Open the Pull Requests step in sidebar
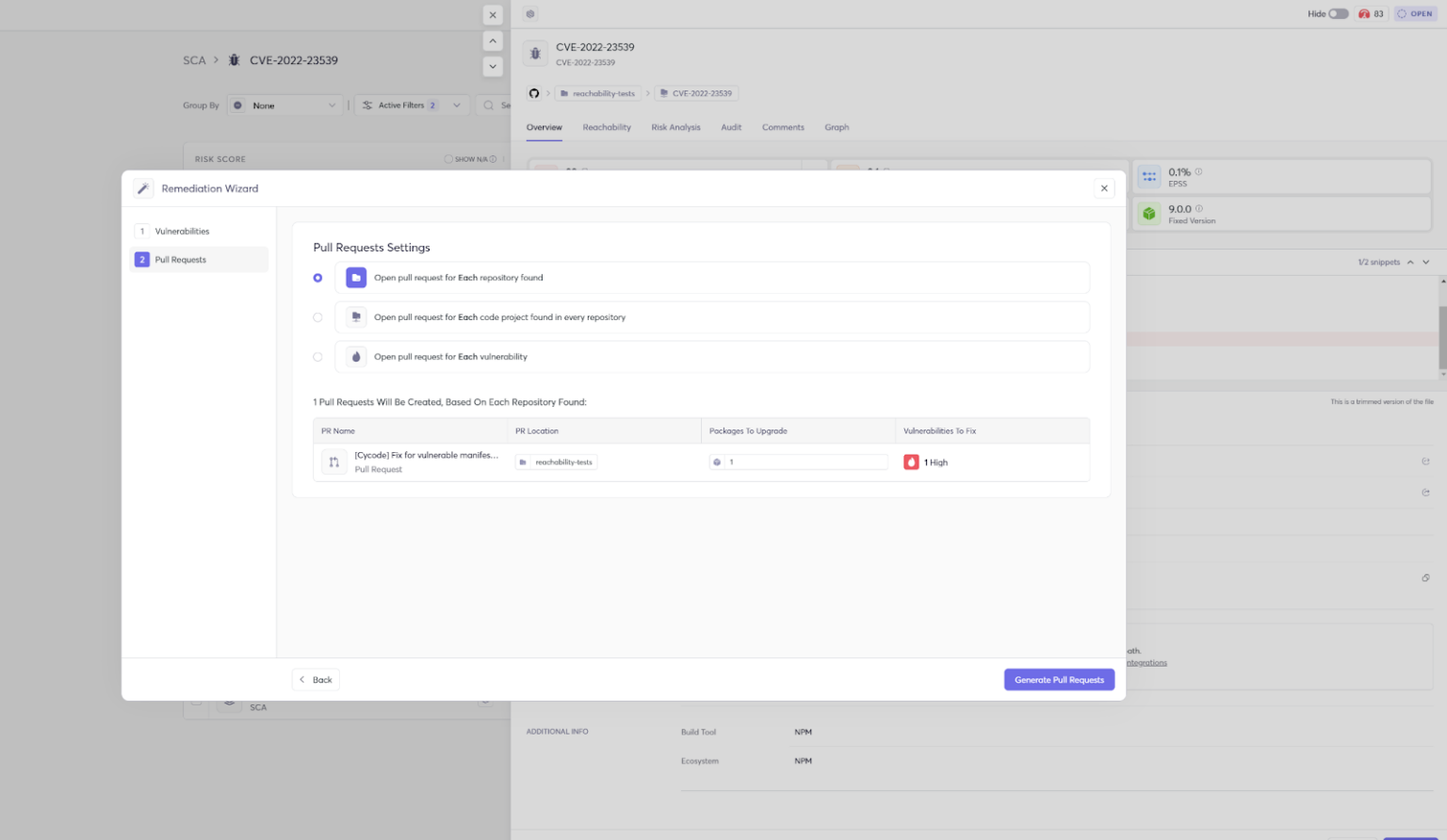The height and width of the screenshot is (840, 1447). point(180,260)
